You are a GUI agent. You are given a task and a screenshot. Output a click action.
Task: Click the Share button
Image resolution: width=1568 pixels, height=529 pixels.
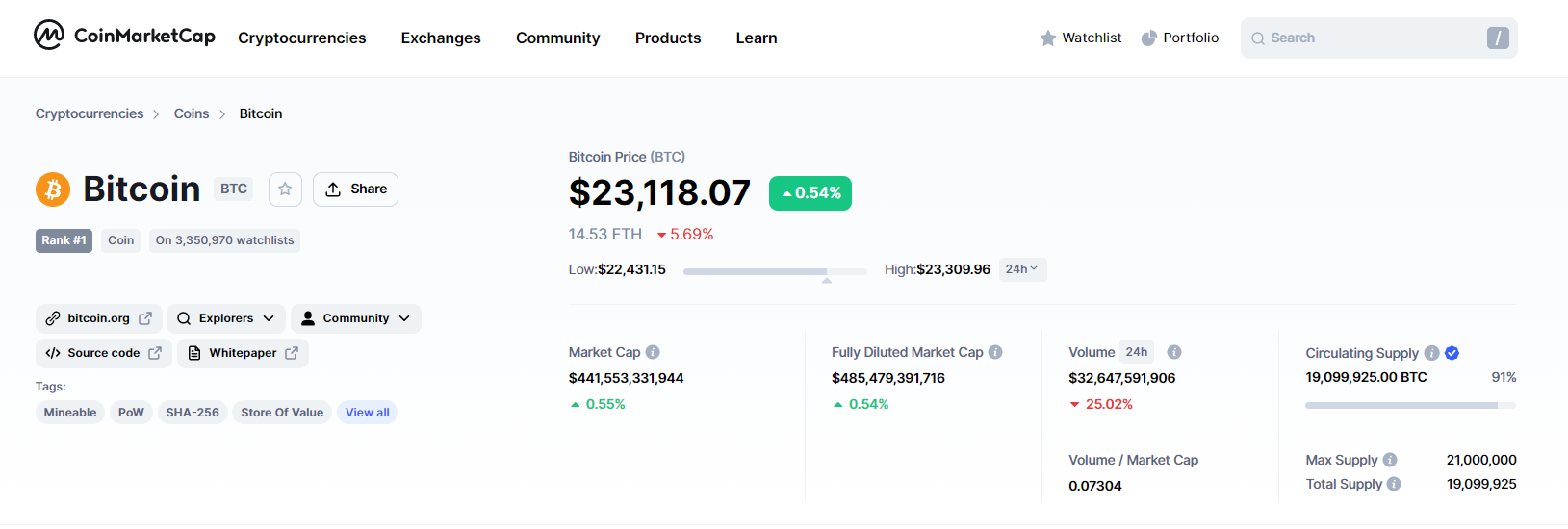click(x=355, y=189)
